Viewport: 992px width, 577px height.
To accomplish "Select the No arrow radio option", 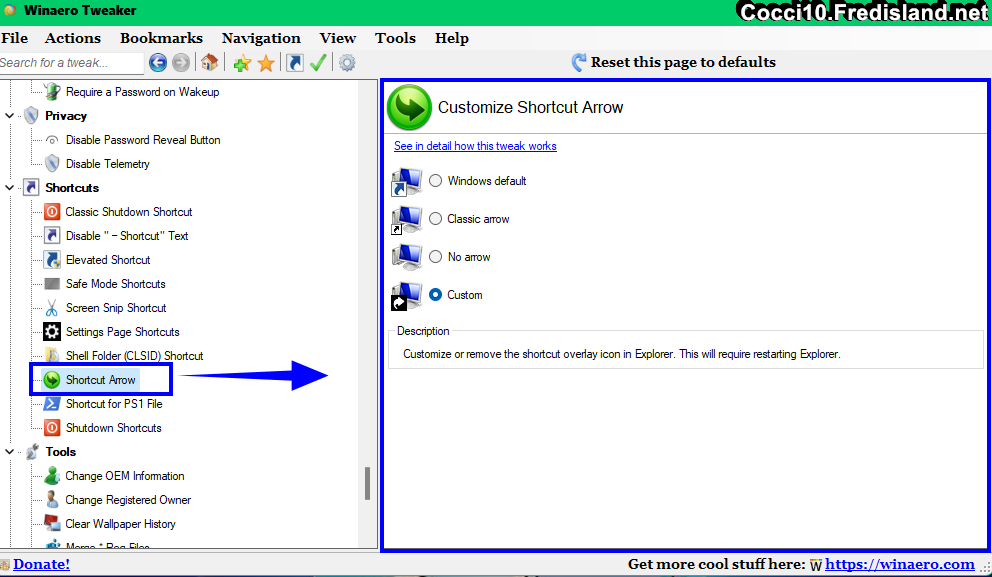I will 435,257.
